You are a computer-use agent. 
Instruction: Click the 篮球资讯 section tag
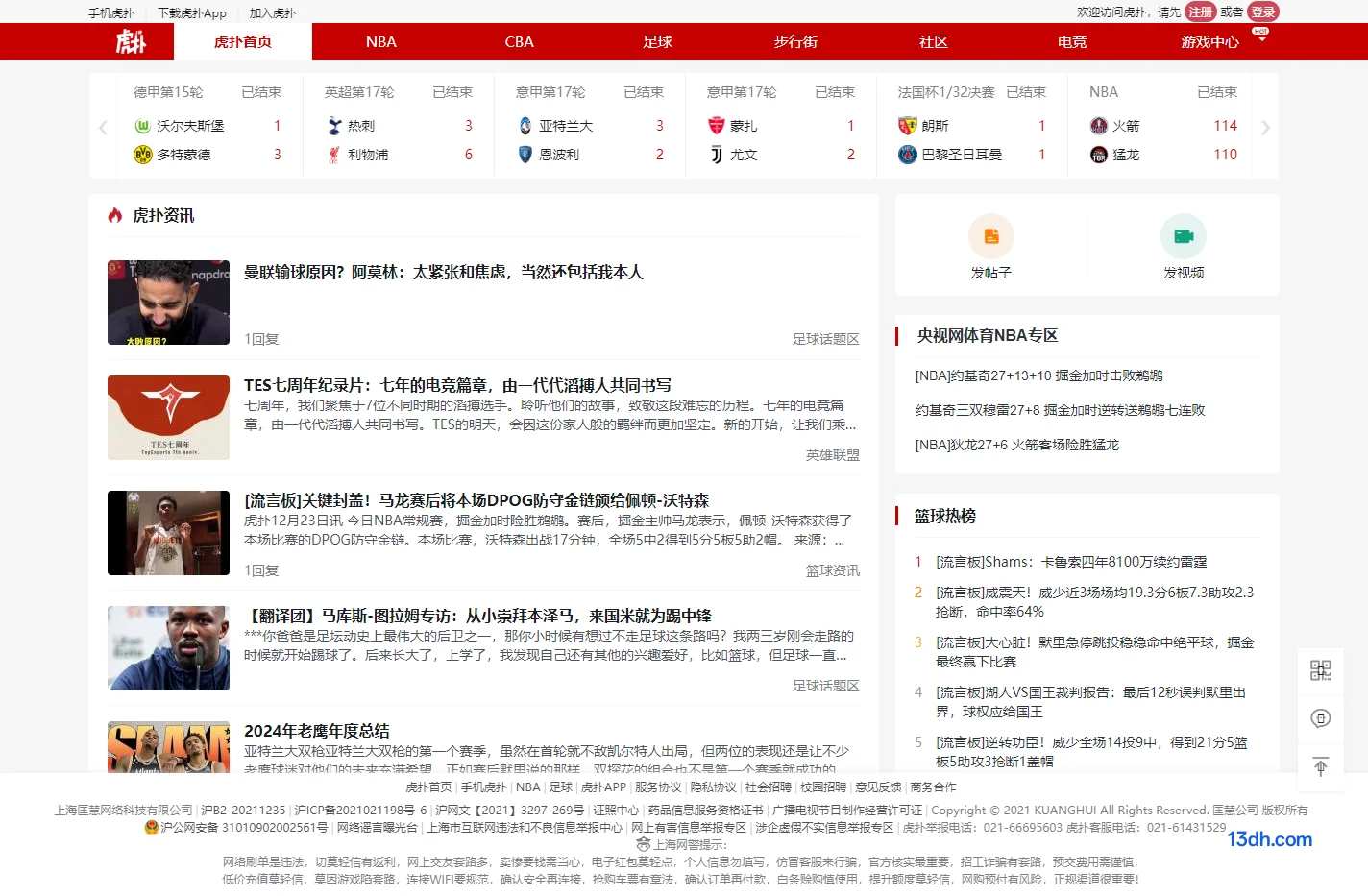(x=833, y=570)
